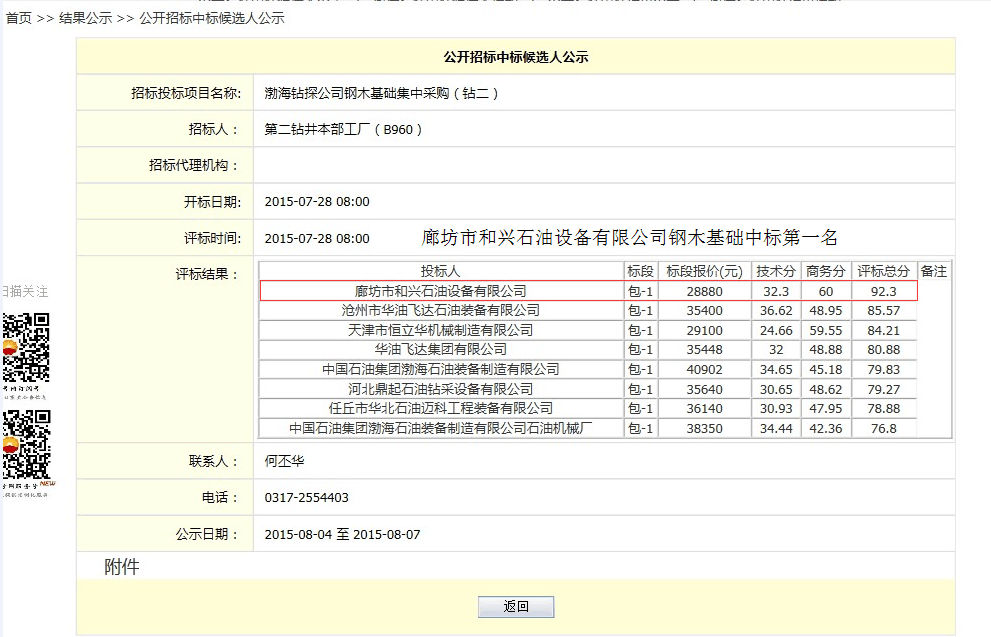This screenshot has width=991, height=637.
Task: Select bidder 中国石油集团渤海石油装备制造有限公司石油机械厂
Action: pos(441,428)
